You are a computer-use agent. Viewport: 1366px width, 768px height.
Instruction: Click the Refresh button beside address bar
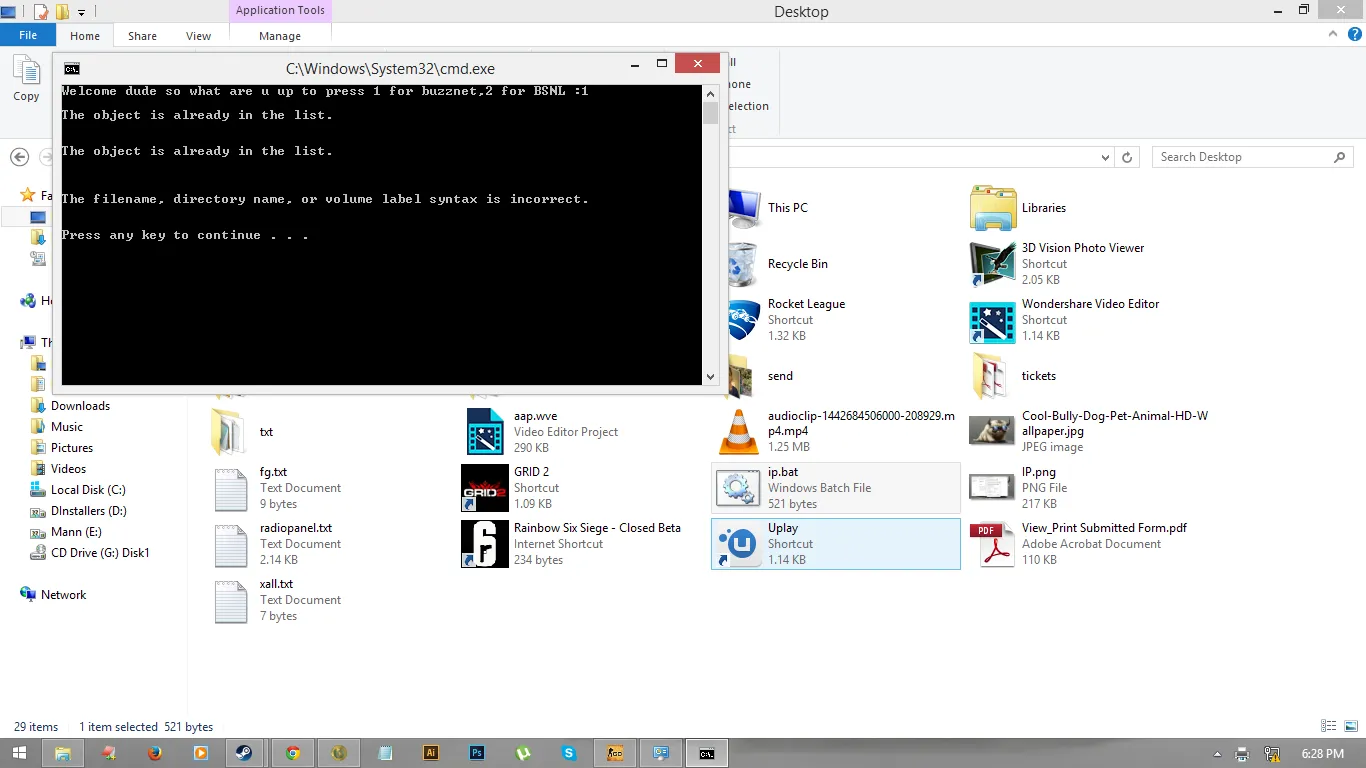1127,157
